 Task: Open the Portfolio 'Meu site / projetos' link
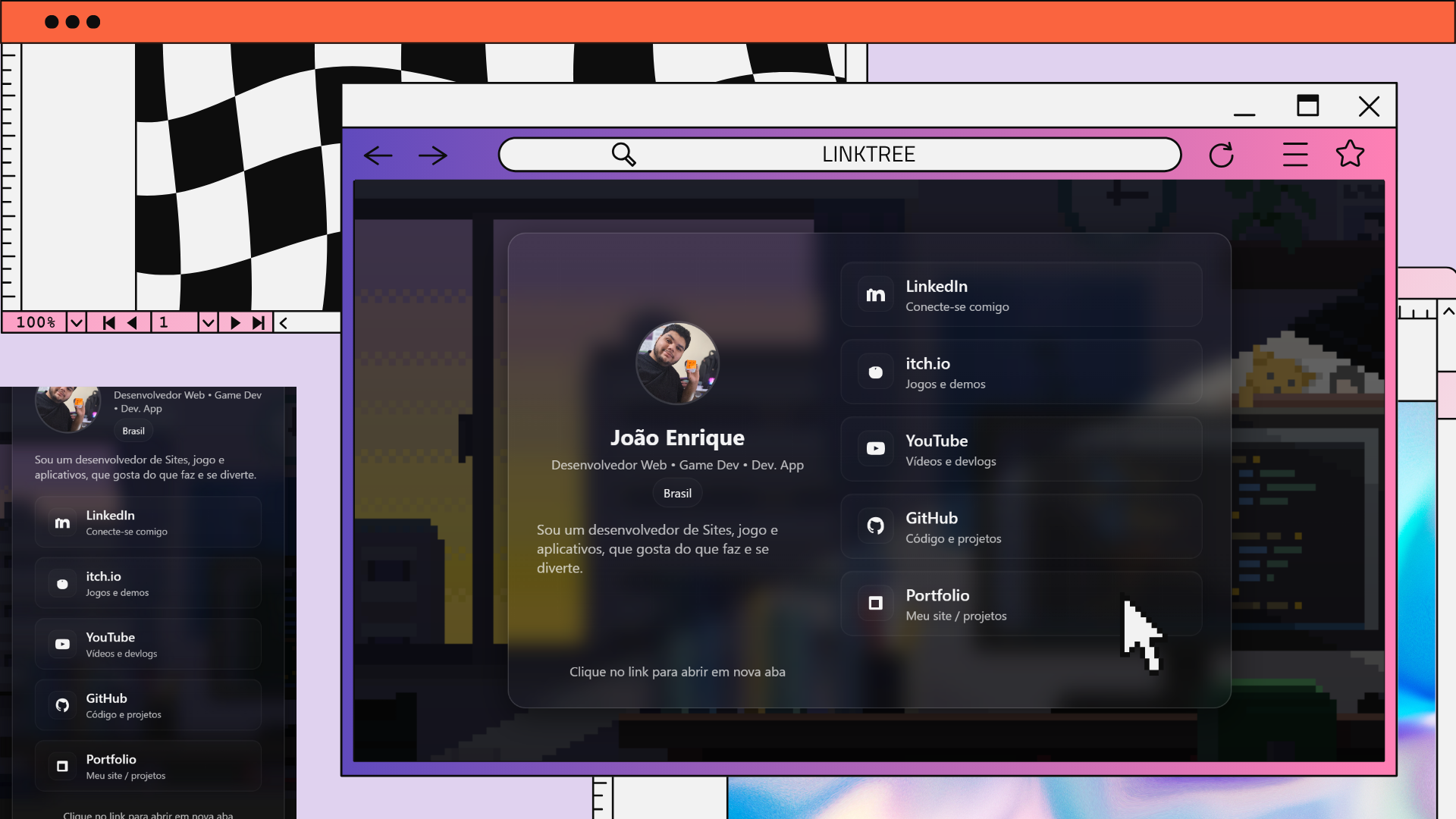(x=1021, y=604)
